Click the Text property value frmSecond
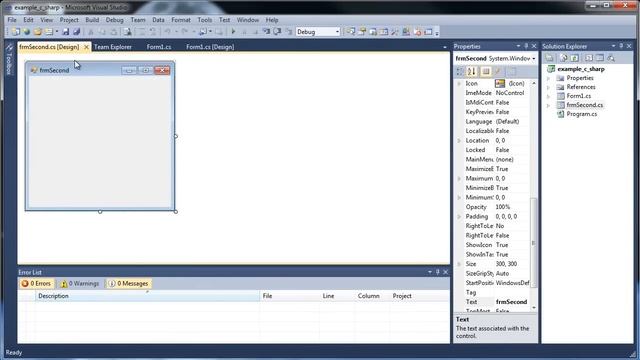Viewport: 640px width, 360px height. (512, 302)
